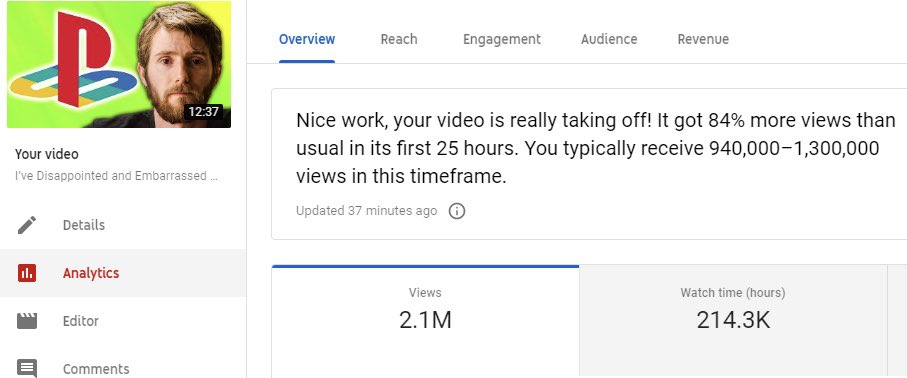Open the Engagement tab
Viewport: 907px width, 378px height.
502,39
